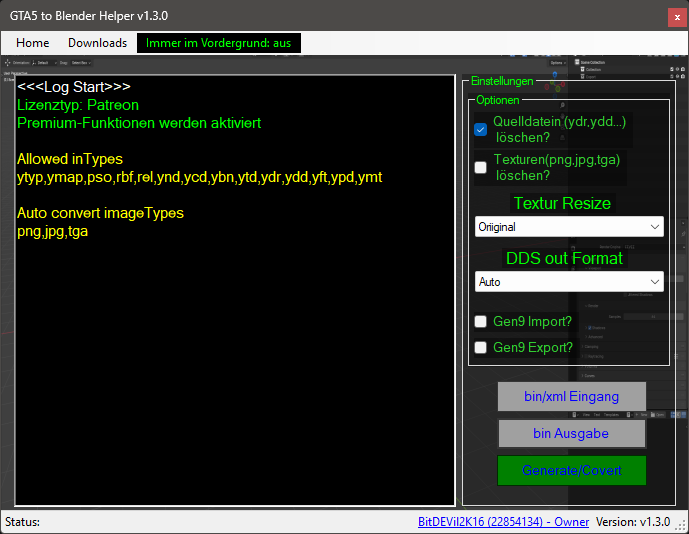Enable the 'Gen9 Import?' checkbox
Image resolution: width=689 pixels, height=534 pixels.
(x=481, y=322)
